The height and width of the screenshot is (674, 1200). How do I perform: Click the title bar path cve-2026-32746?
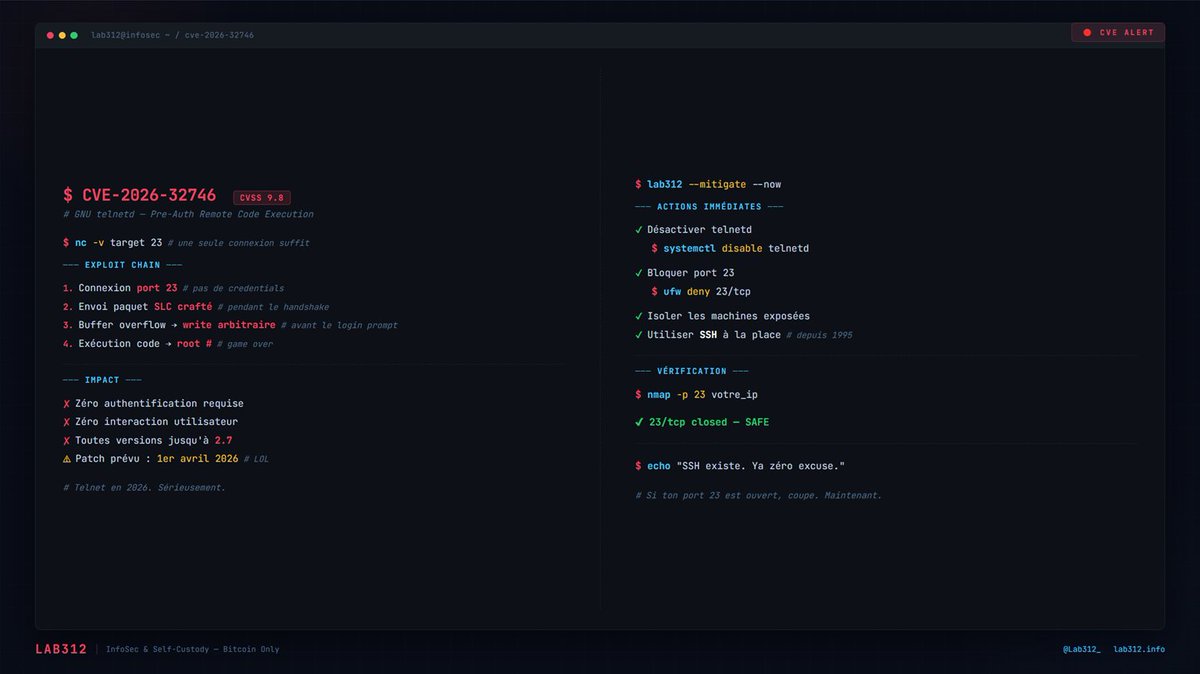coord(219,35)
